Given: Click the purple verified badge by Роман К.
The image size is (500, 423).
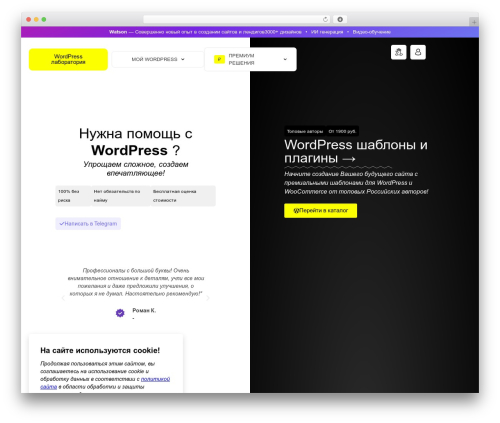Looking at the screenshot, I should pyautogui.click(x=120, y=313).
